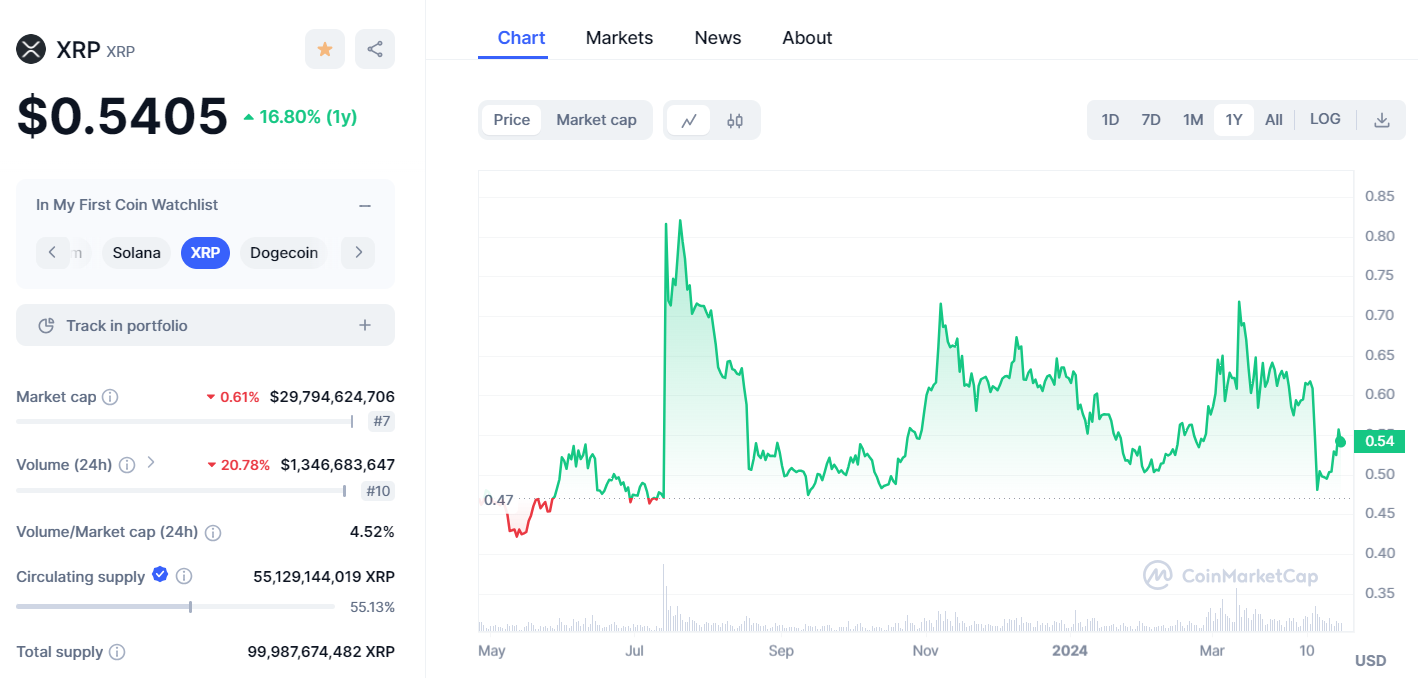This screenshot has height=678, width=1418.
Task: Set chart range to 1D
Action: [x=1110, y=120]
